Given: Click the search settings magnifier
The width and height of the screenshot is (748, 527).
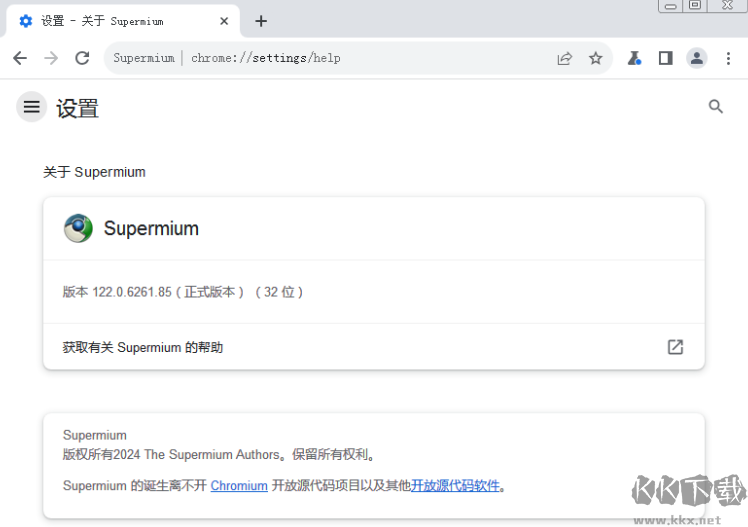Looking at the screenshot, I should pyautogui.click(x=715, y=106).
